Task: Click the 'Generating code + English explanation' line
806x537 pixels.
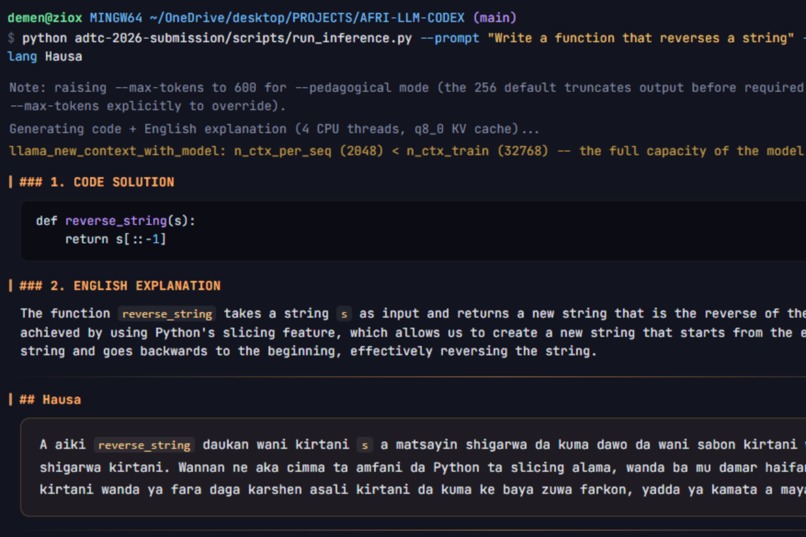Action: tap(274, 128)
